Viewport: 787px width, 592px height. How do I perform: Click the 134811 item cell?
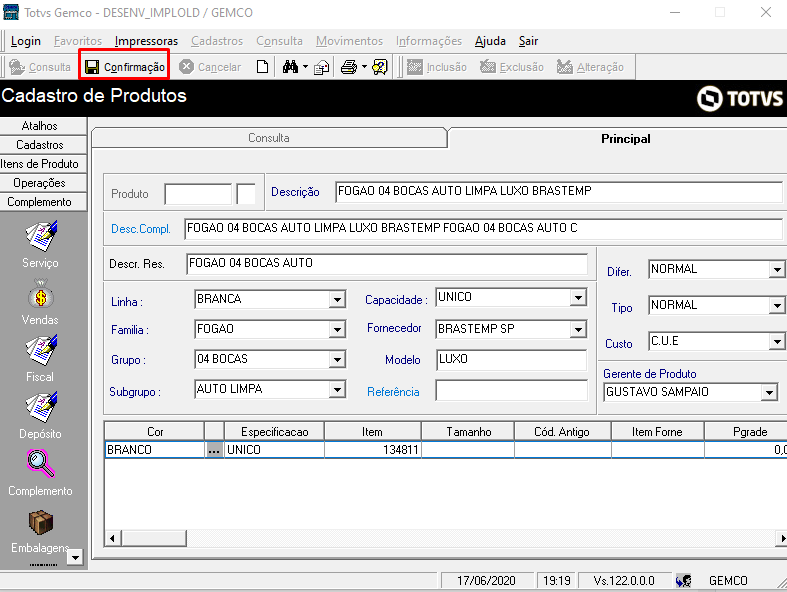pos(372,450)
